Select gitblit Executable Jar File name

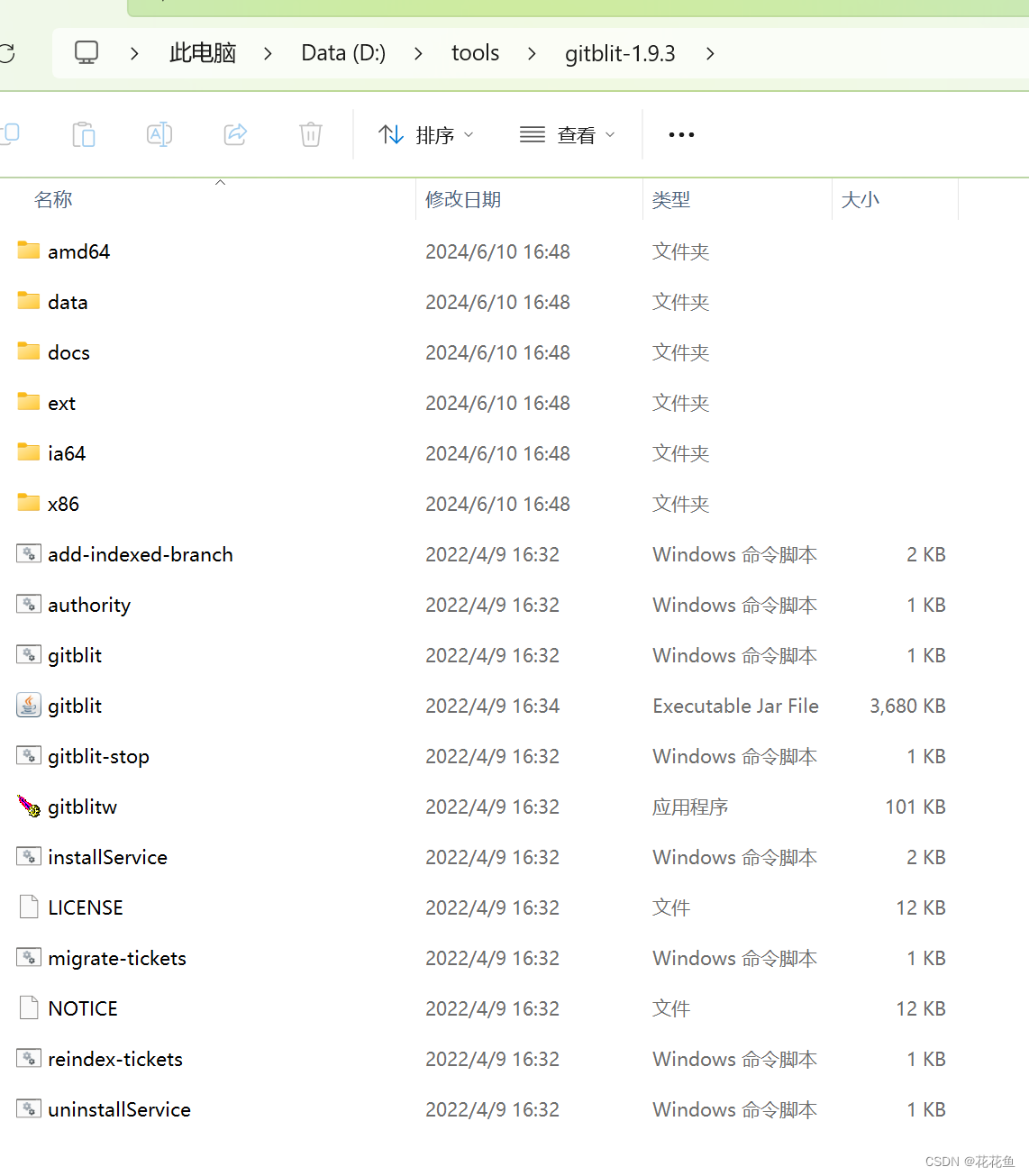click(x=75, y=706)
